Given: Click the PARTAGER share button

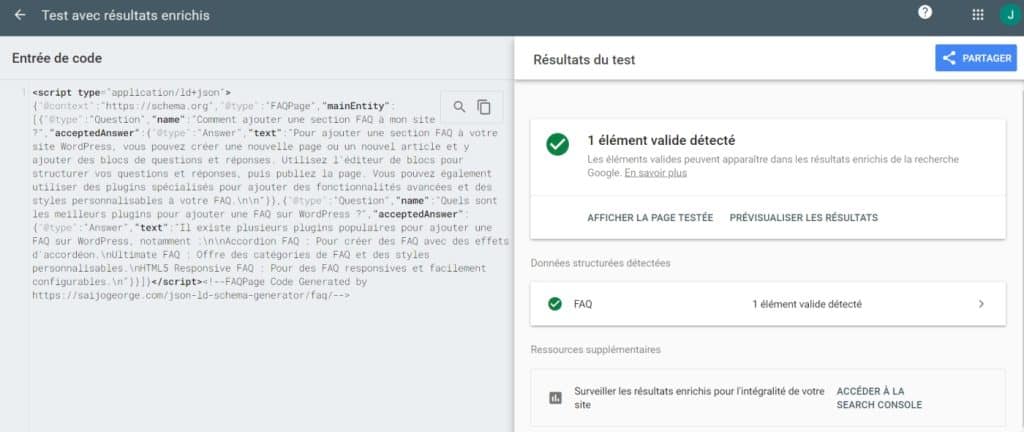Looking at the screenshot, I should (x=976, y=58).
